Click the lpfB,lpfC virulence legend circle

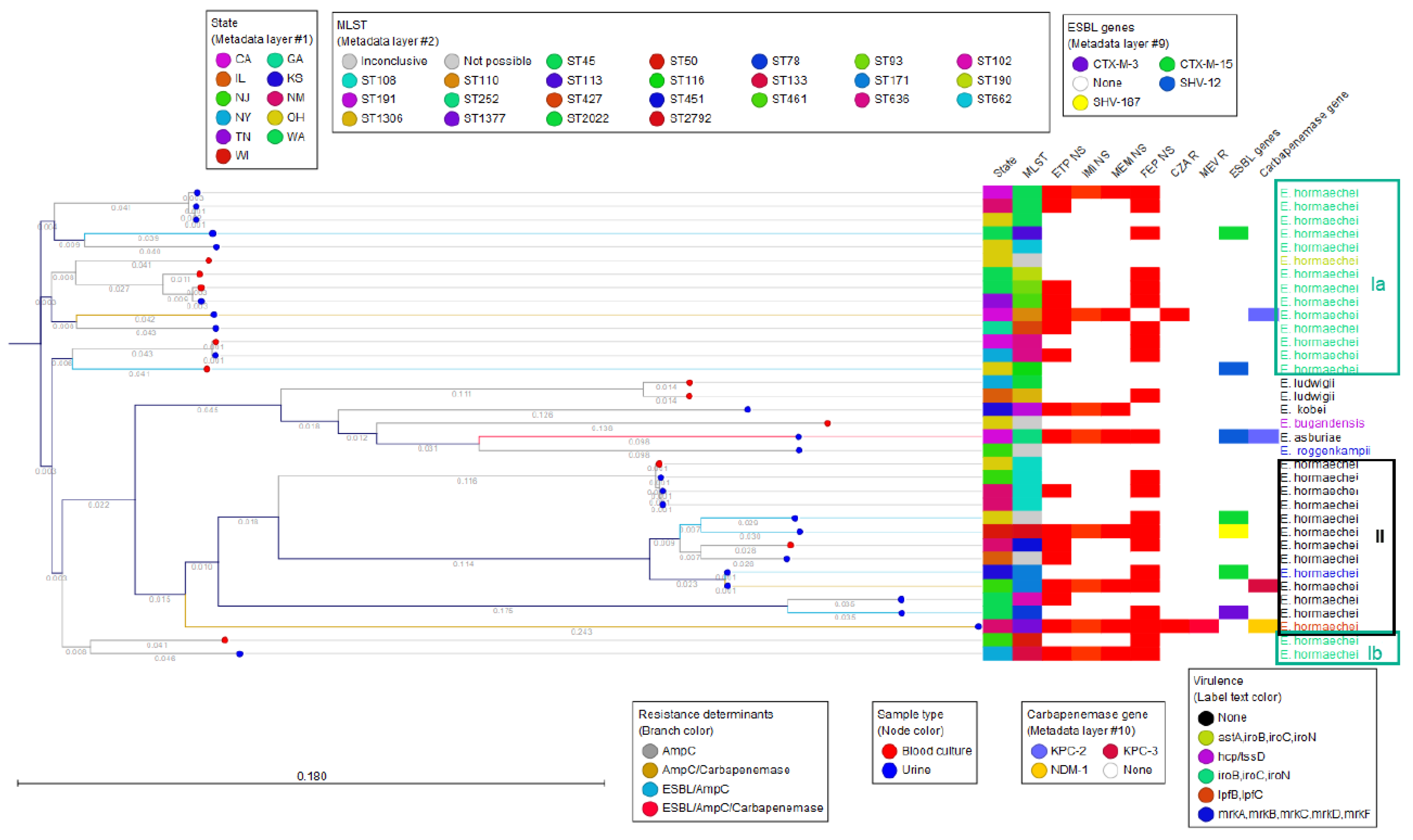1205,795
